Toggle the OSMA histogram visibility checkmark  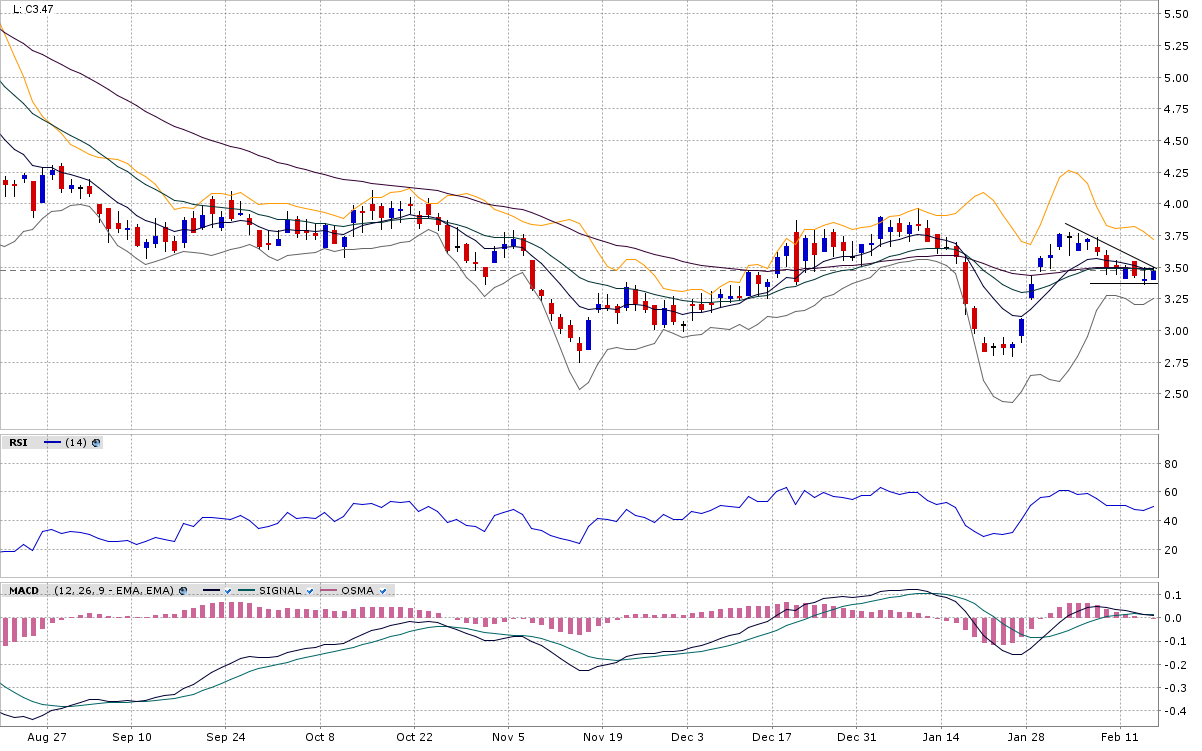pyautogui.click(x=383, y=591)
